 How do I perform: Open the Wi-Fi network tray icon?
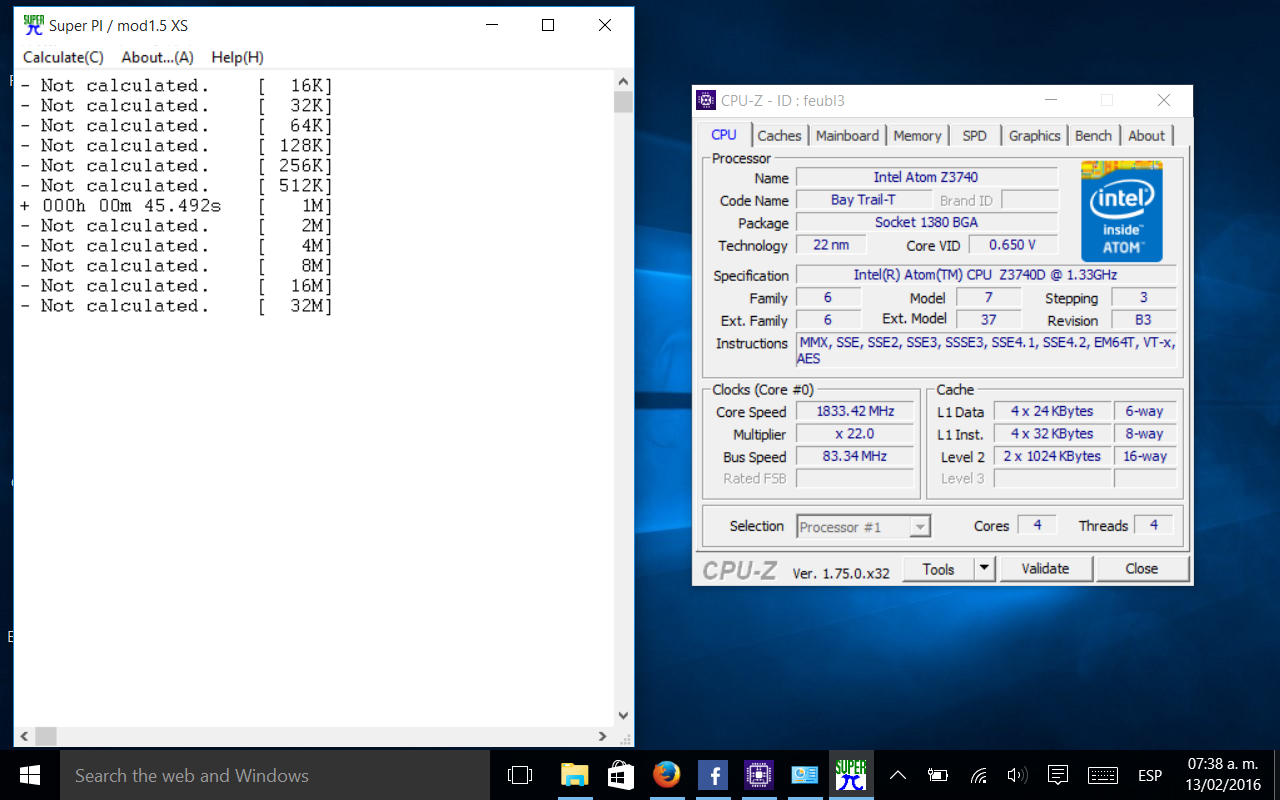979,775
